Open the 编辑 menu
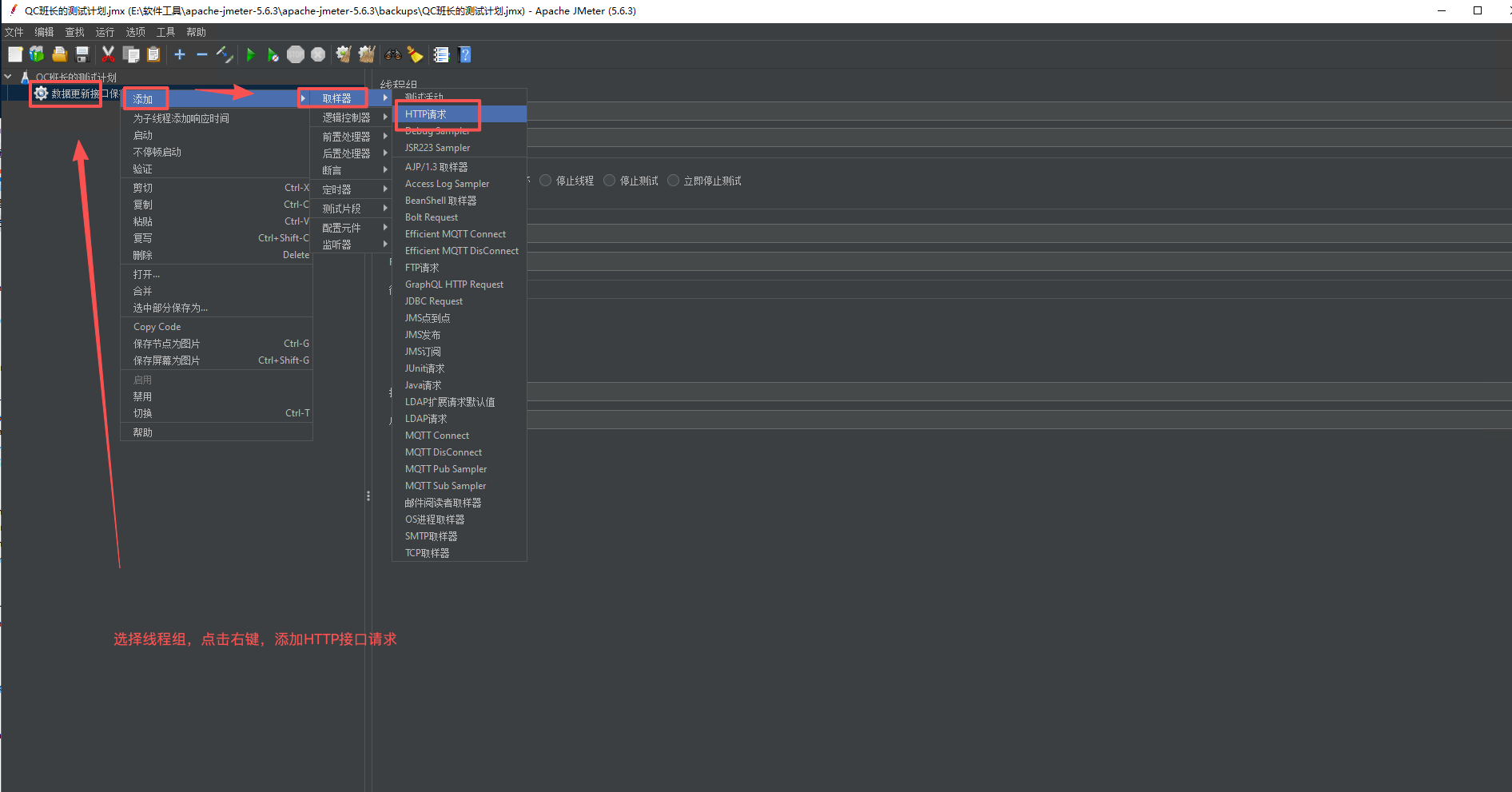The image size is (1512, 792). click(x=45, y=32)
